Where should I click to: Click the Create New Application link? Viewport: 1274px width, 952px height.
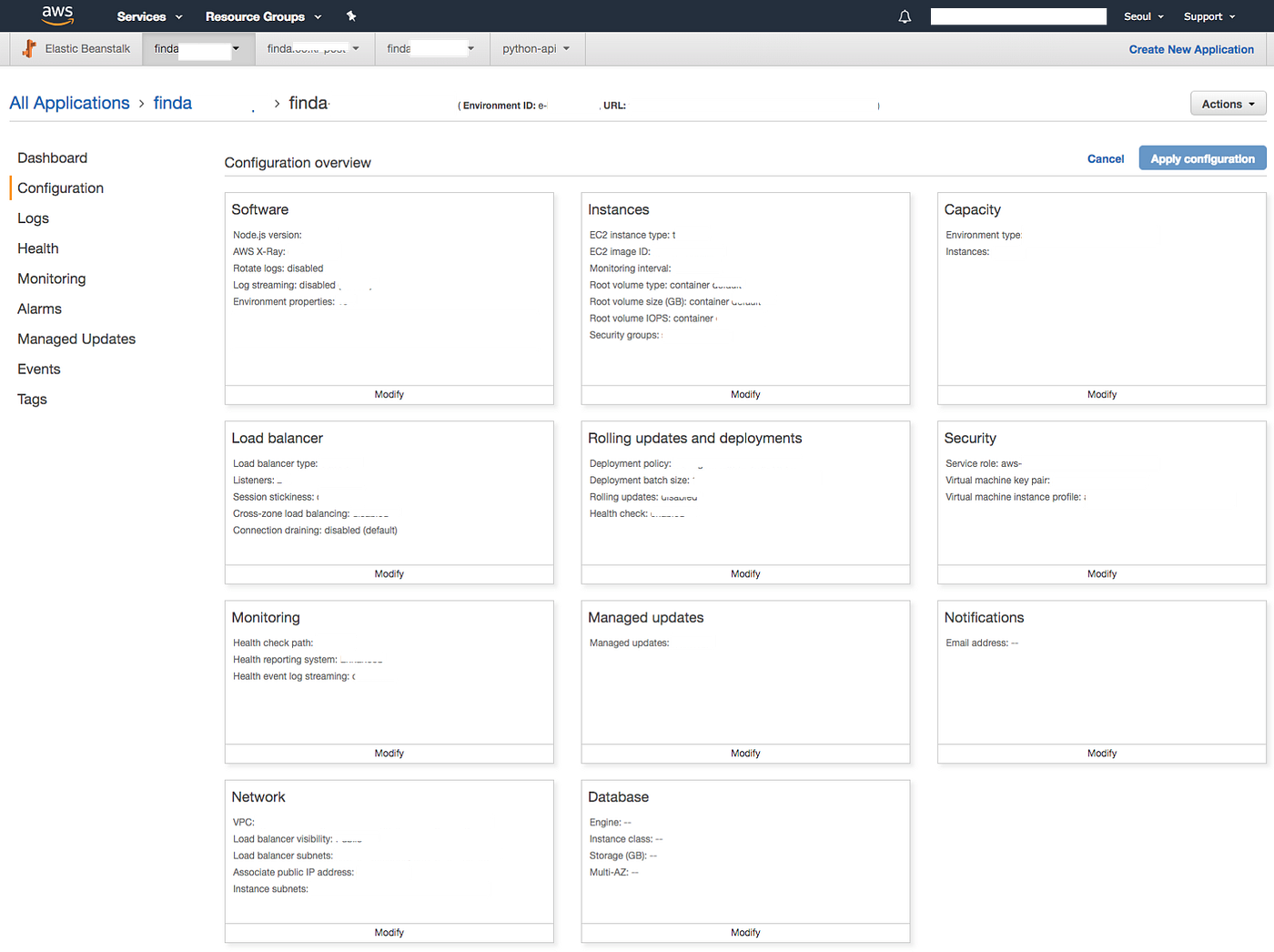pos(1191,49)
